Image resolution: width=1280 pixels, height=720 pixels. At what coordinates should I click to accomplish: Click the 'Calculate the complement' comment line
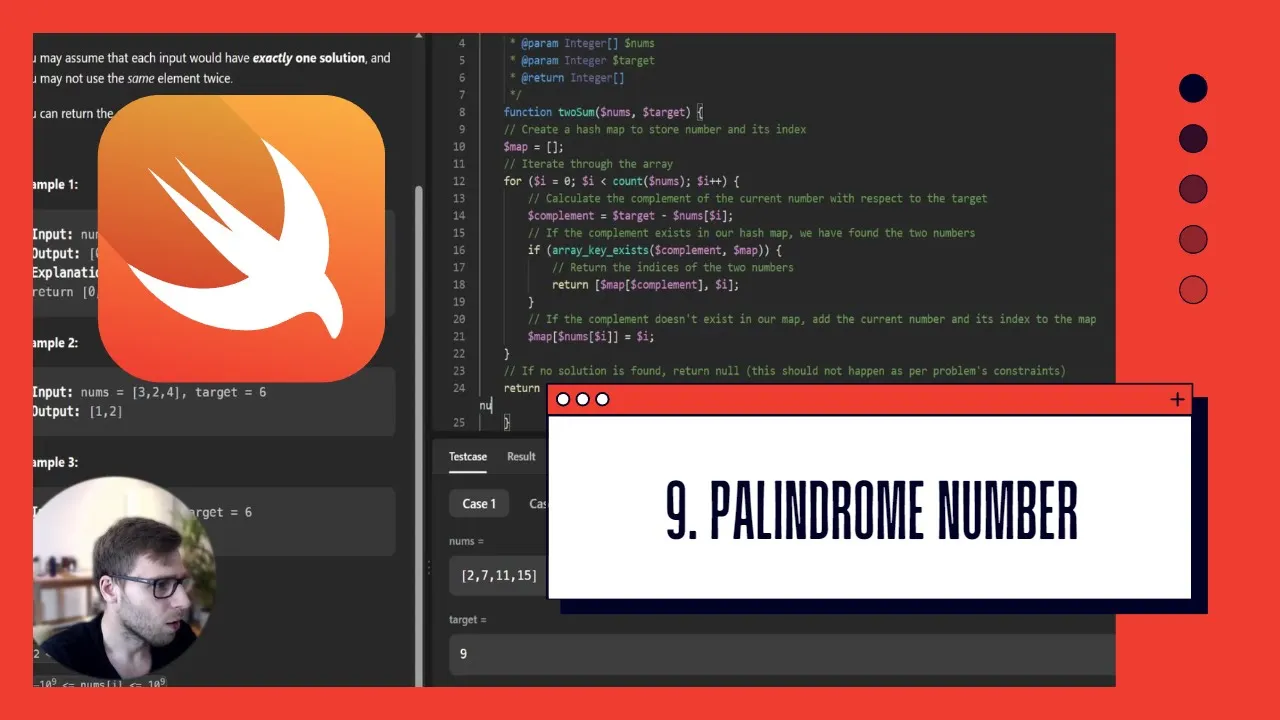(758, 198)
